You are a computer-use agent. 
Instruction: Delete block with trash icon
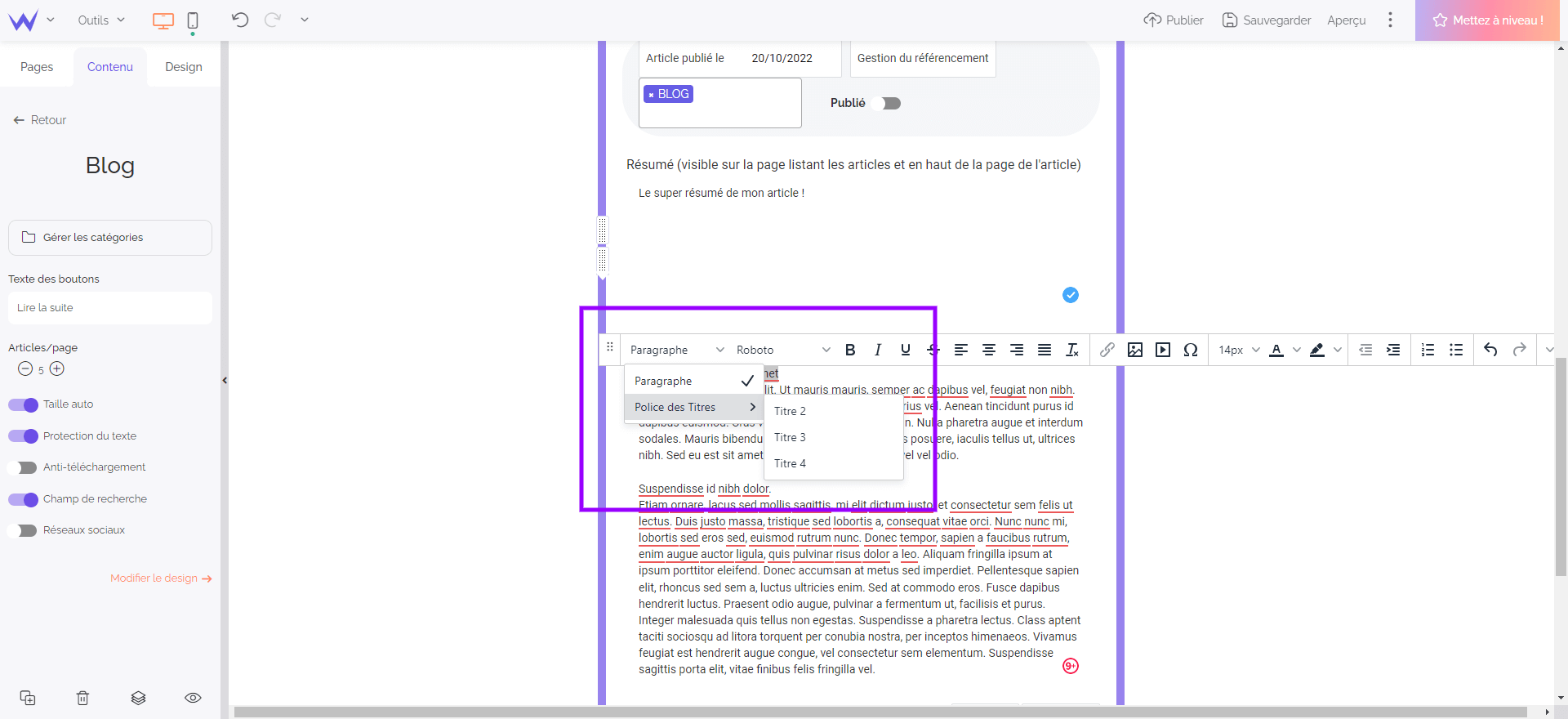click(x=82, y=698)
